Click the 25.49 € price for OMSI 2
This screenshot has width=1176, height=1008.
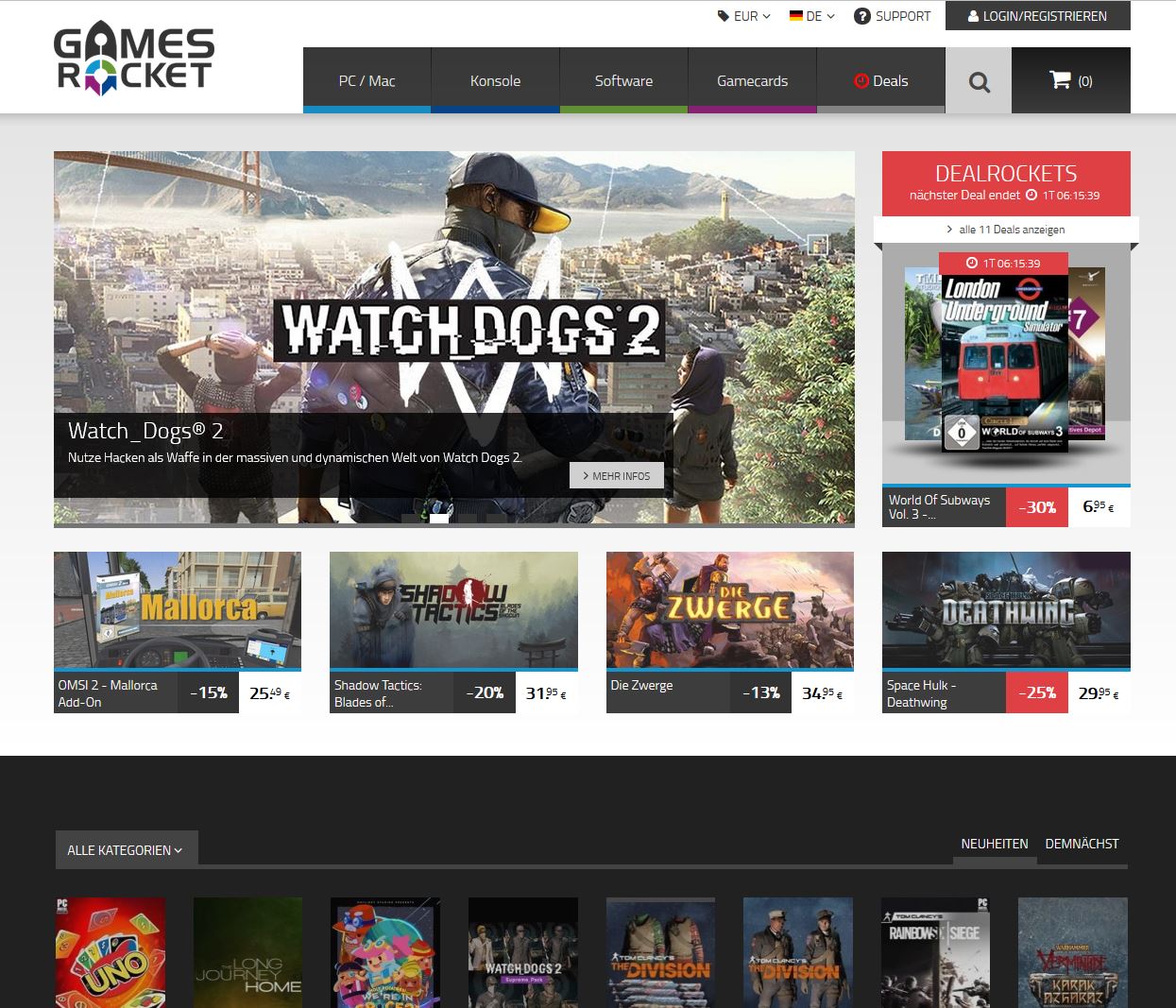tap(270, 692)
